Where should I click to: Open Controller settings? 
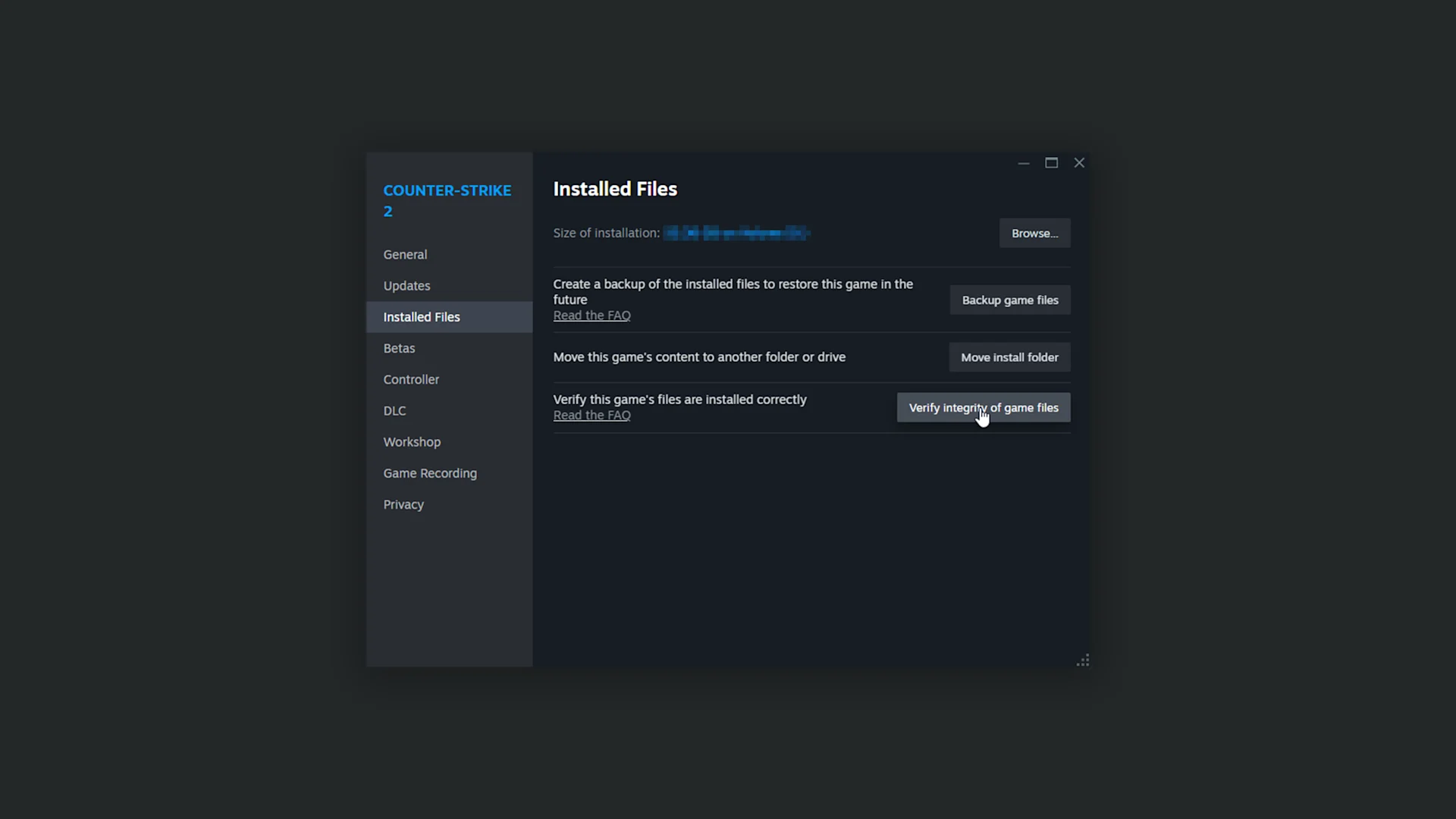[x=411, y=379]
